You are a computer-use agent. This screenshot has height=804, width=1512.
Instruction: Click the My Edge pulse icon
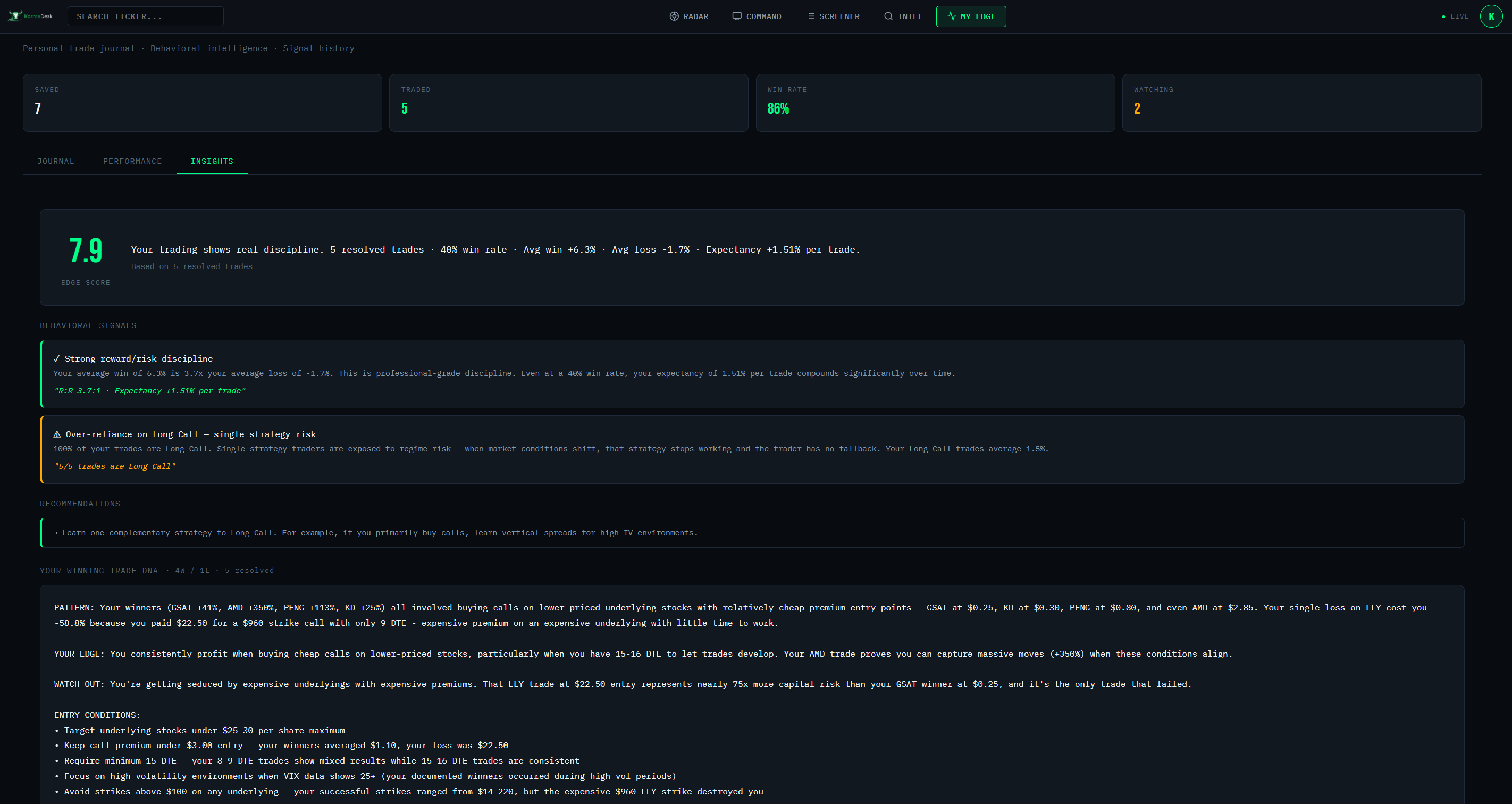click(x=952, y=16)
